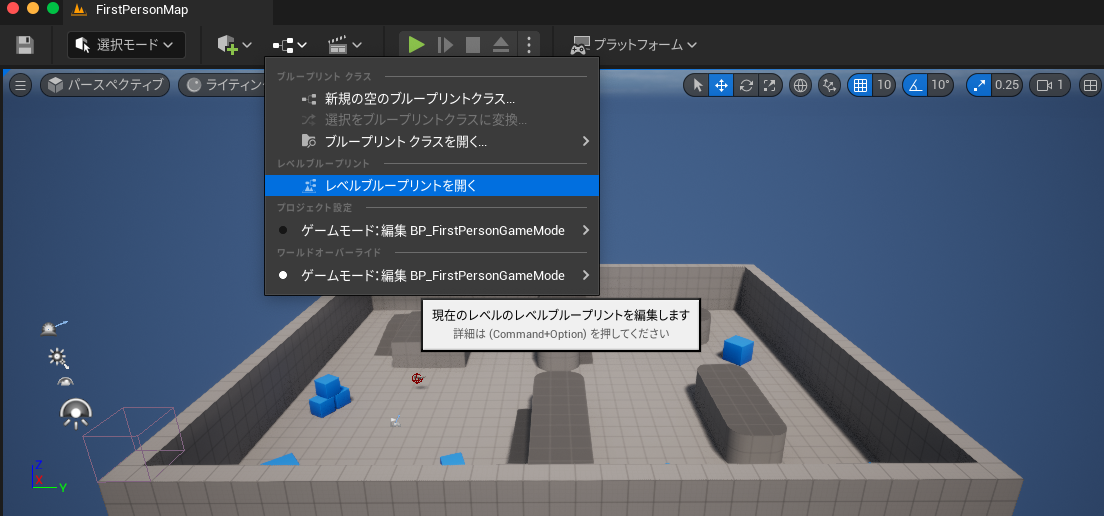Screen dimensions: 1104x516
Task: Toggle grid snapping on or off
Action: (859, 85)
